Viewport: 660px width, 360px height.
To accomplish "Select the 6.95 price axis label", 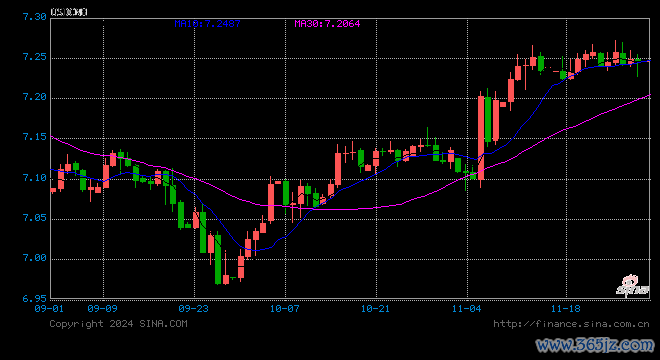I will click(x=35, y=299).
